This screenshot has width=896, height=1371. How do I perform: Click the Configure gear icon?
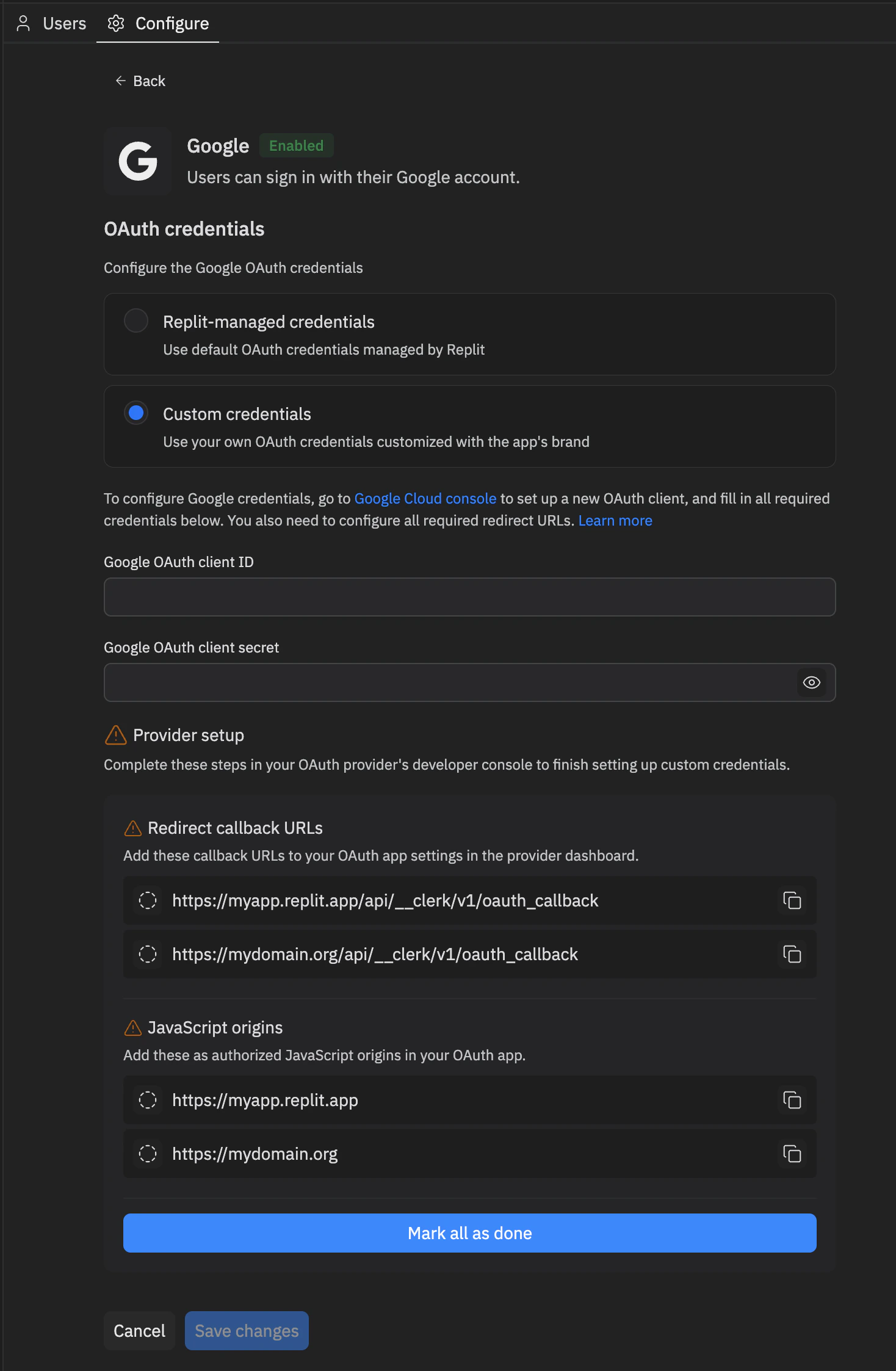point(116,23)
